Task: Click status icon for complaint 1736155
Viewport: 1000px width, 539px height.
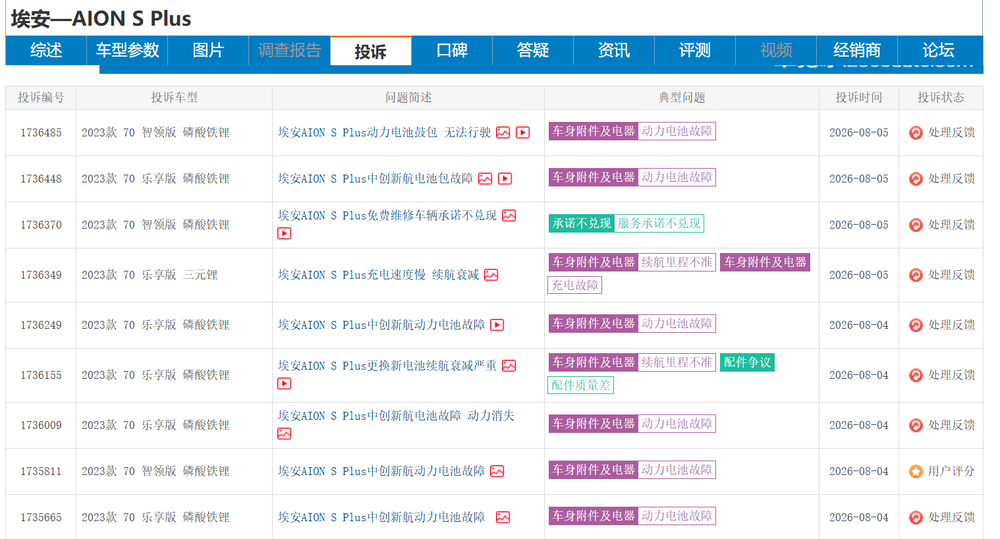Action: [916, 375]
